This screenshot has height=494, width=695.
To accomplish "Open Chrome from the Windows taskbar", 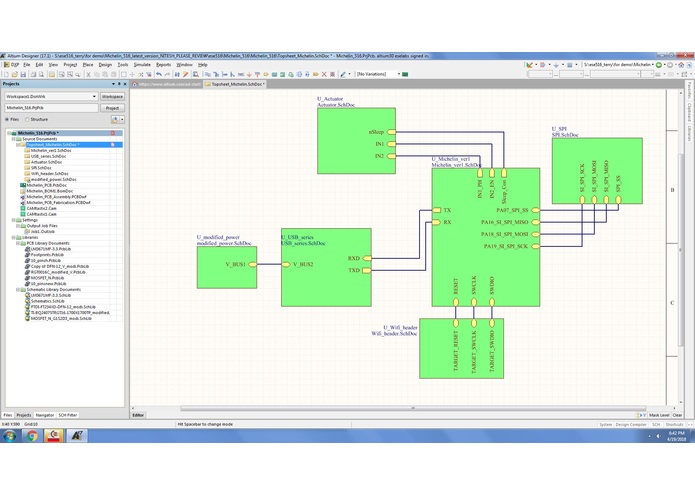I will [31, 436].
